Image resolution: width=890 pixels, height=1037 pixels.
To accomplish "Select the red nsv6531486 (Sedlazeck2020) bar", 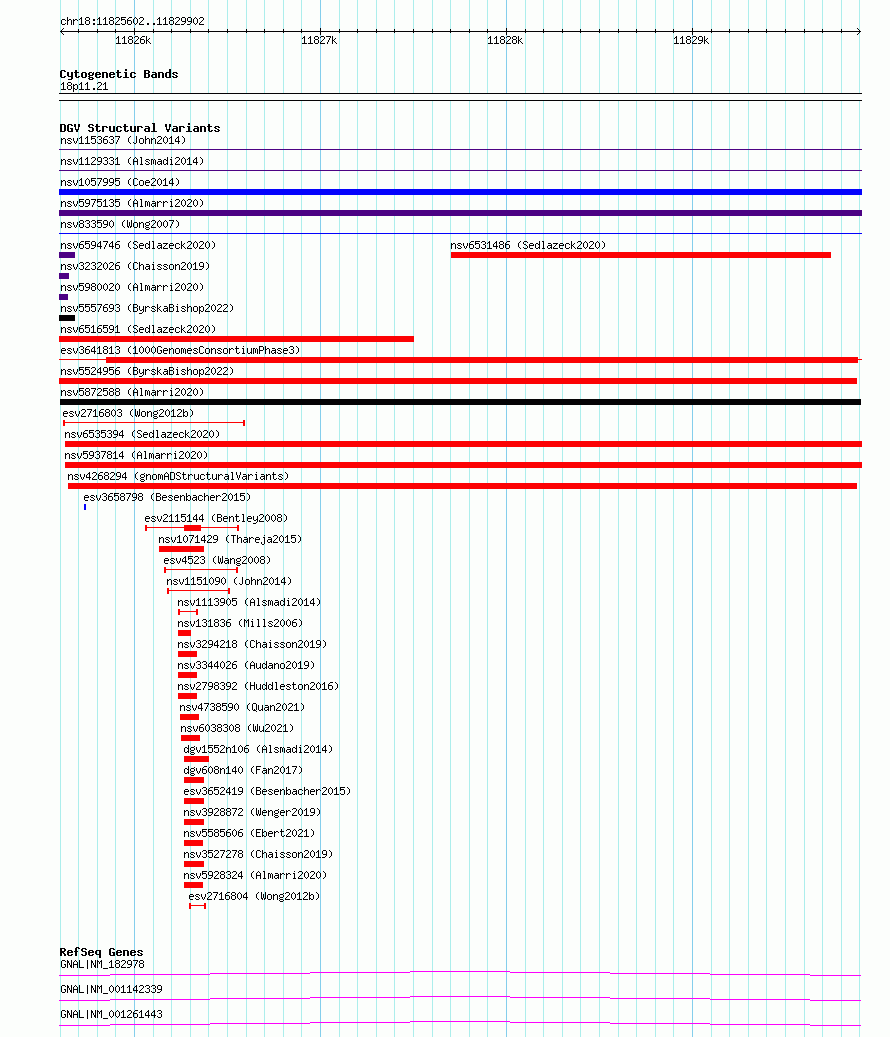I will pyautogui.click(x=641, y=255).
